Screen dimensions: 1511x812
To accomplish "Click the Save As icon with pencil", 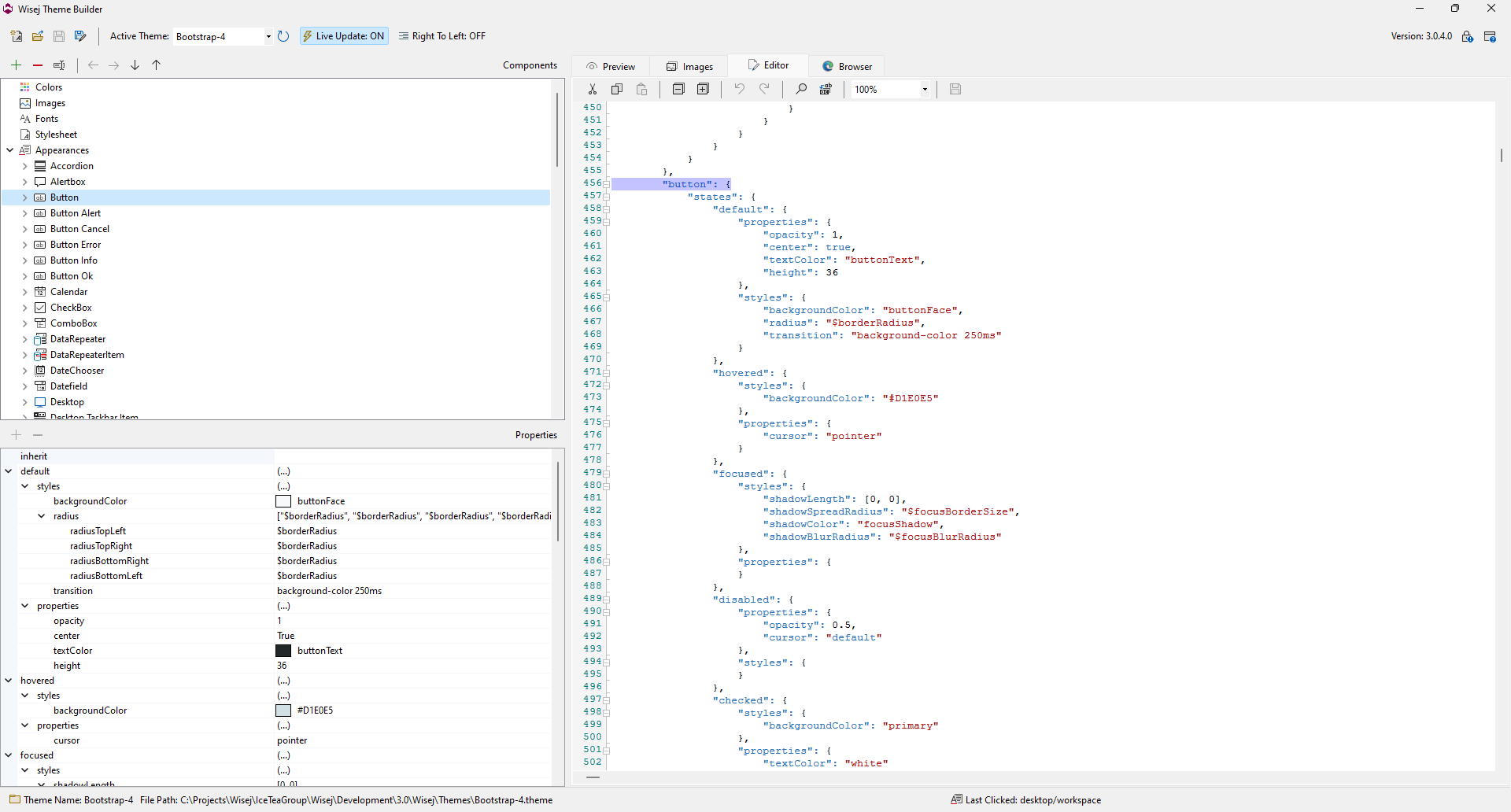I will pos(80,36).
